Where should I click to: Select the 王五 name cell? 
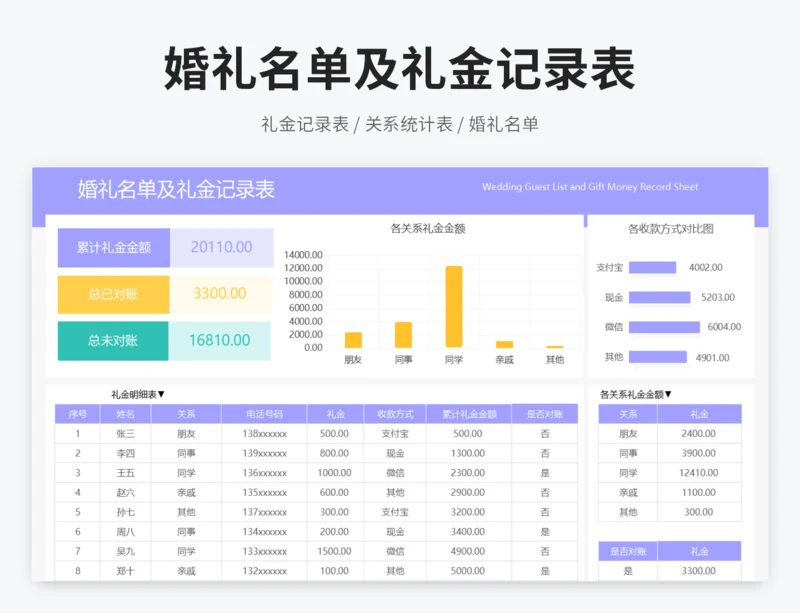(x=126, y=473)
